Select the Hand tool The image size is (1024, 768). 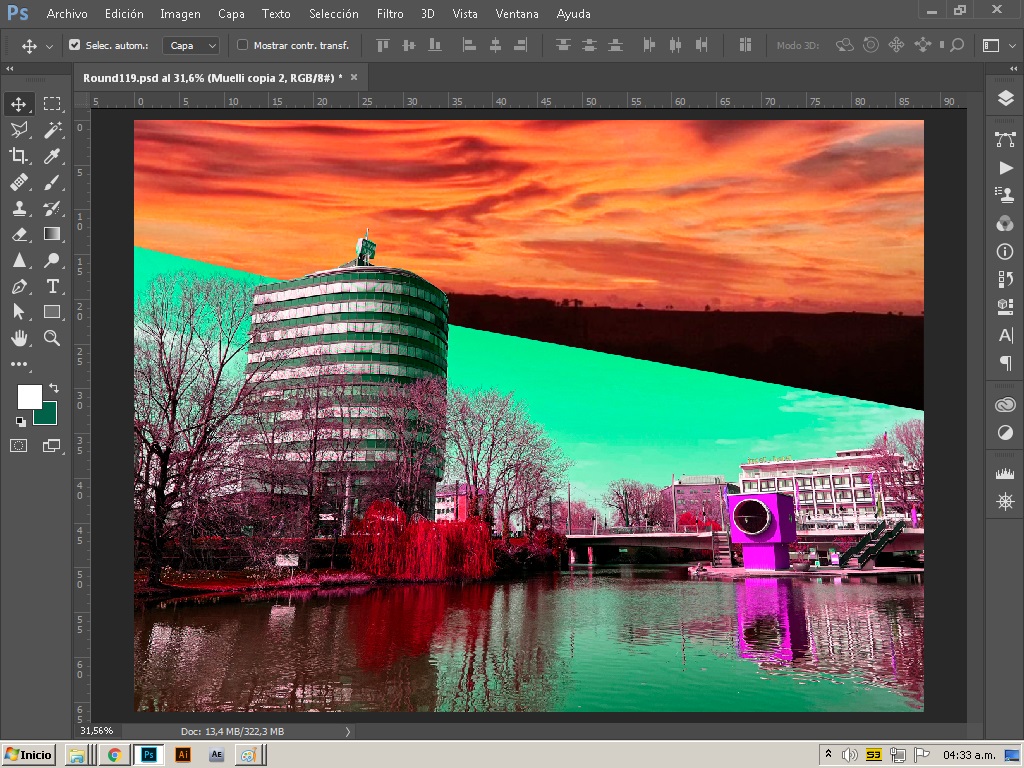tap(18, 338)
